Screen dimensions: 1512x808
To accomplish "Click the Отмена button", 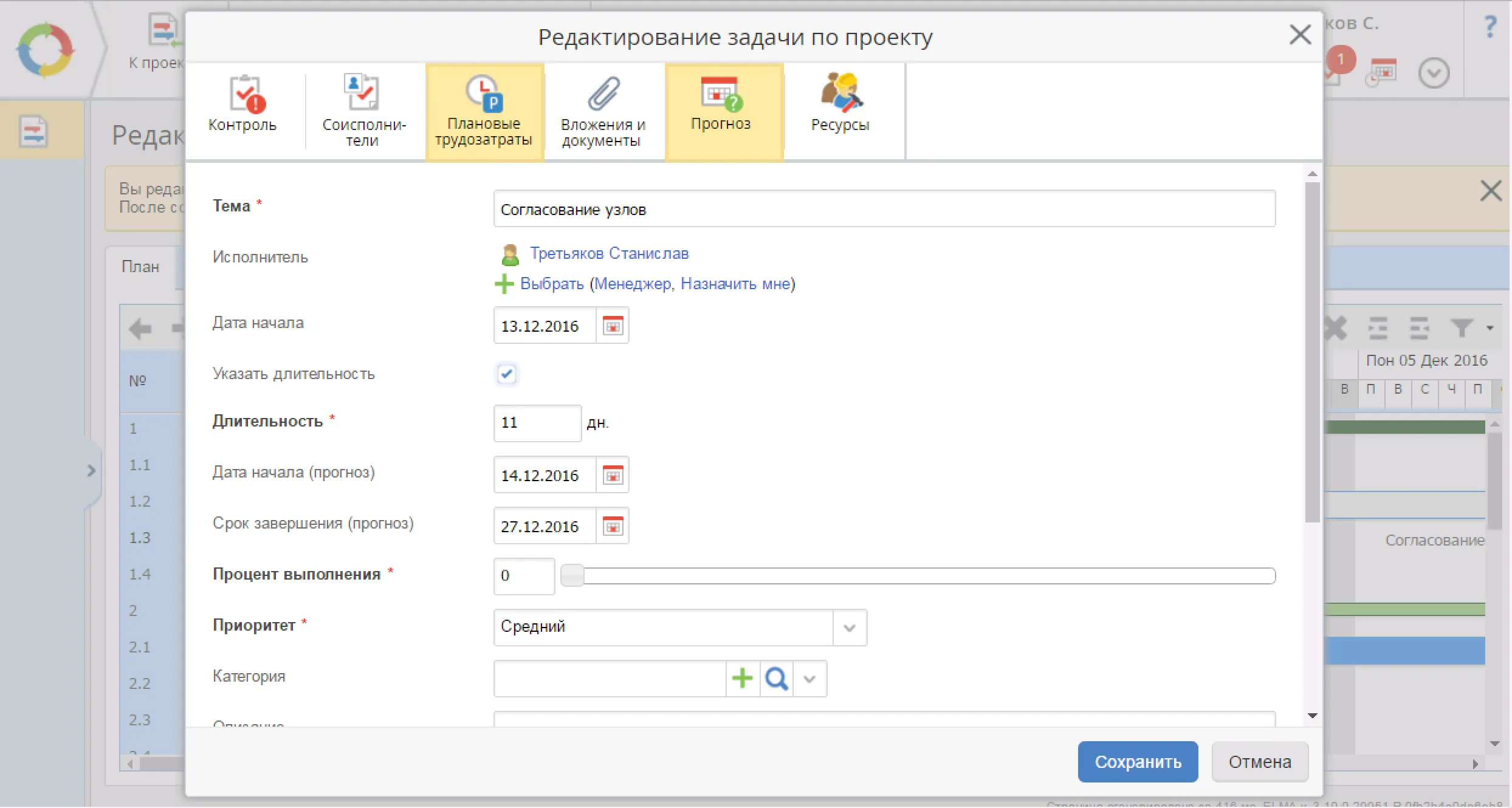I will pos(1259,762).
